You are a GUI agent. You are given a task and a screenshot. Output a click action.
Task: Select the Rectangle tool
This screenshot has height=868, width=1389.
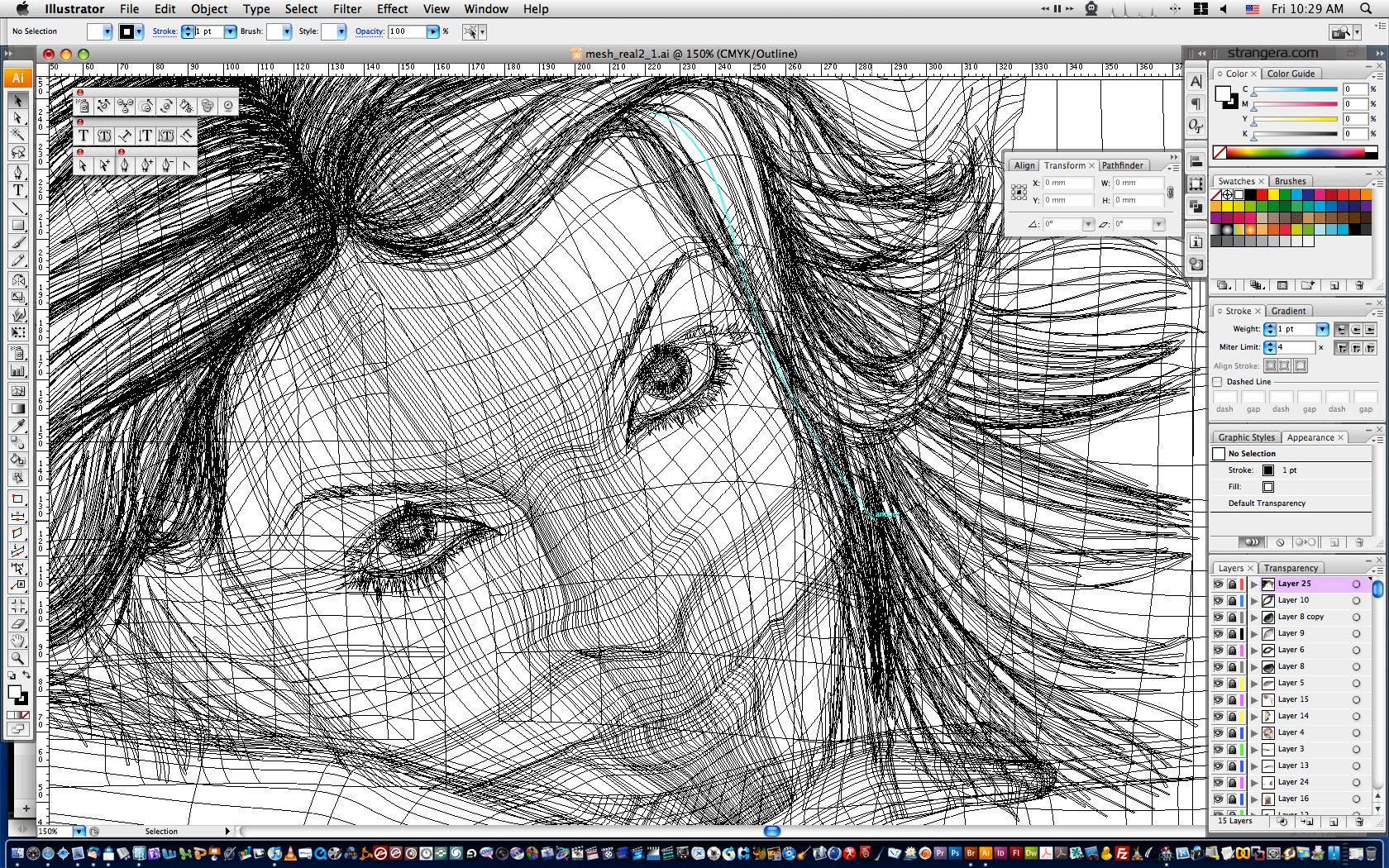pyautogui.click(x=17, y=225)
